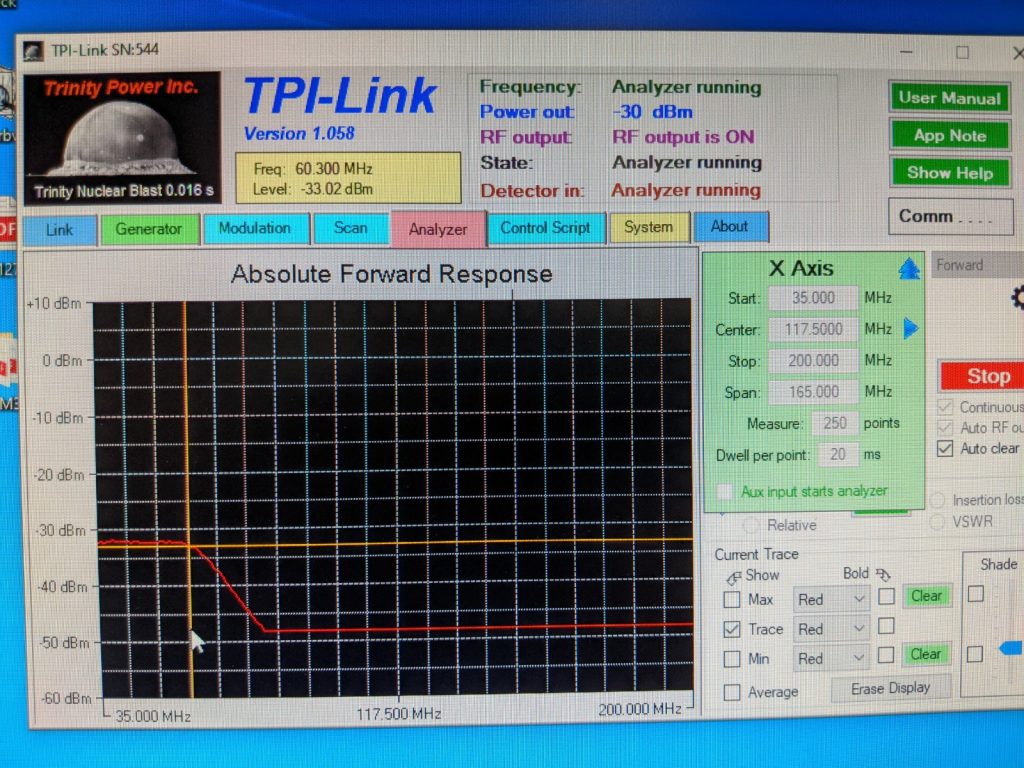
Task: Toggle lower Shade checkbox
Action: (974, 654)
